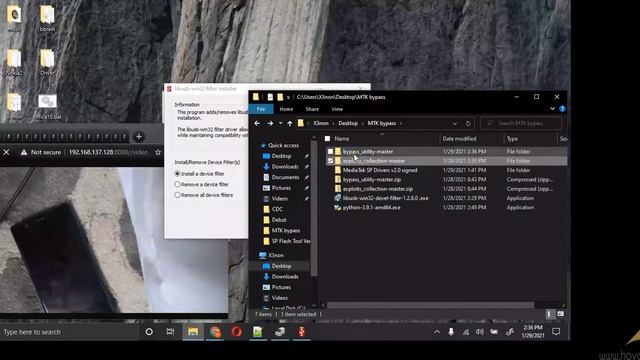Click MTK bypass breadcrumb in address bar
This screenshot has height=360, width=640.
382,123
